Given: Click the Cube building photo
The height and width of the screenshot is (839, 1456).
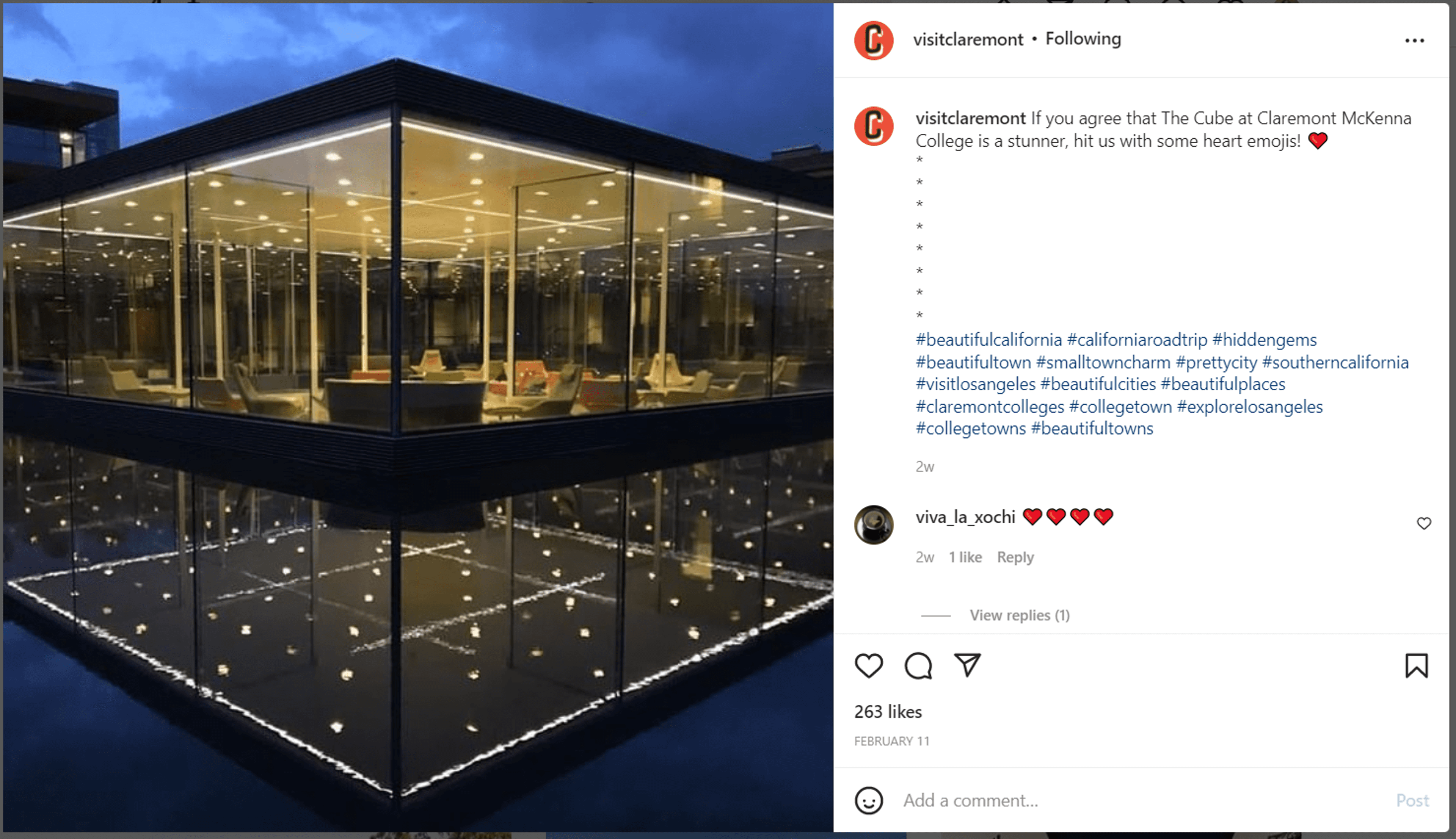Looking at the screenshot, I should tap(418, 417).
